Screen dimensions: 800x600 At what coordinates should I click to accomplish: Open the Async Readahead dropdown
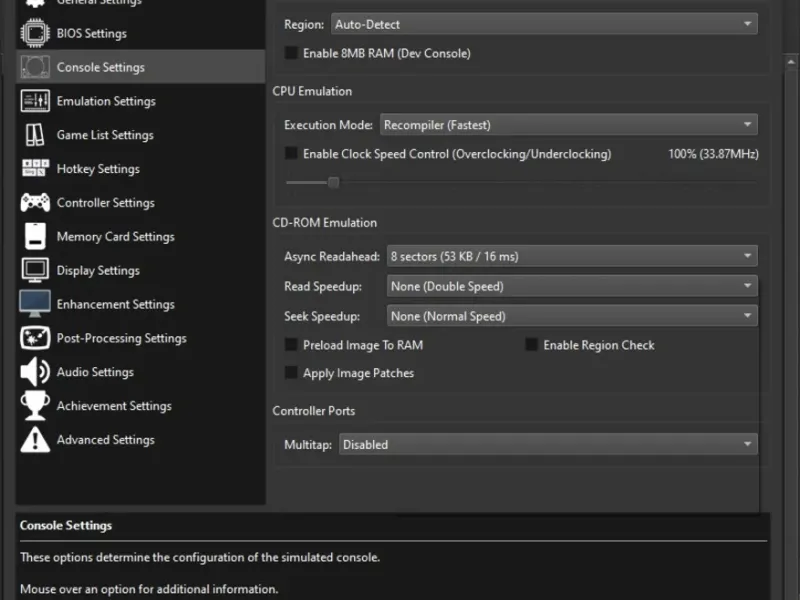(x=572, y=256)
